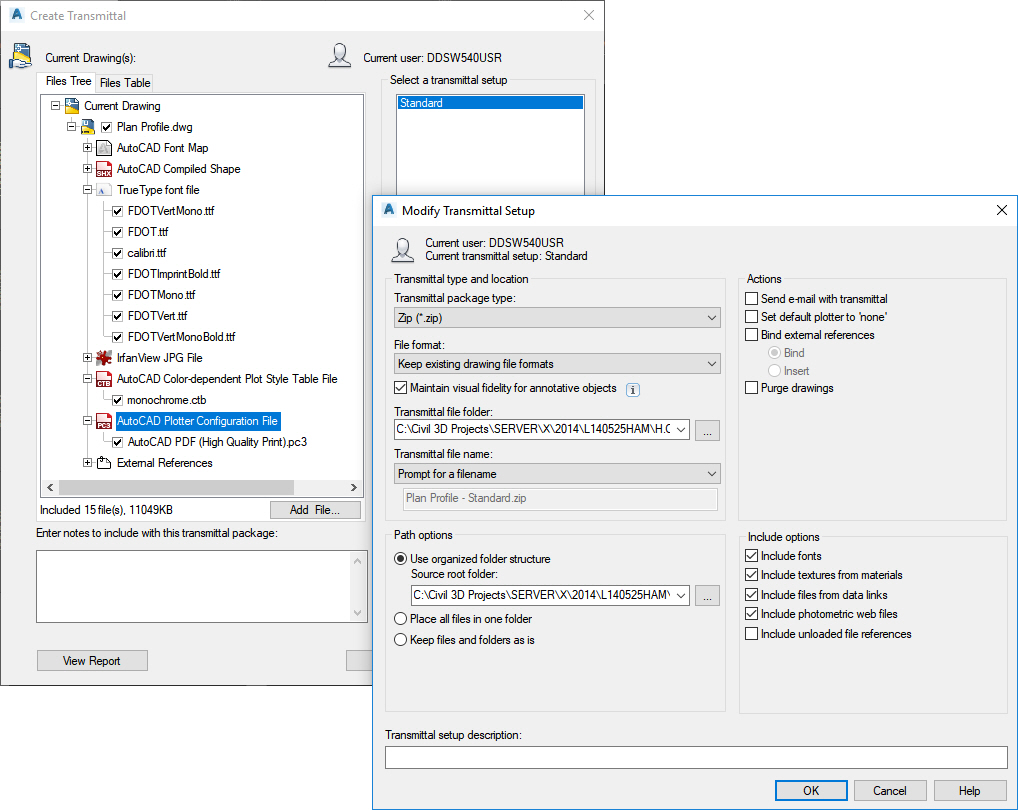Click View Report button

point(92,661)
